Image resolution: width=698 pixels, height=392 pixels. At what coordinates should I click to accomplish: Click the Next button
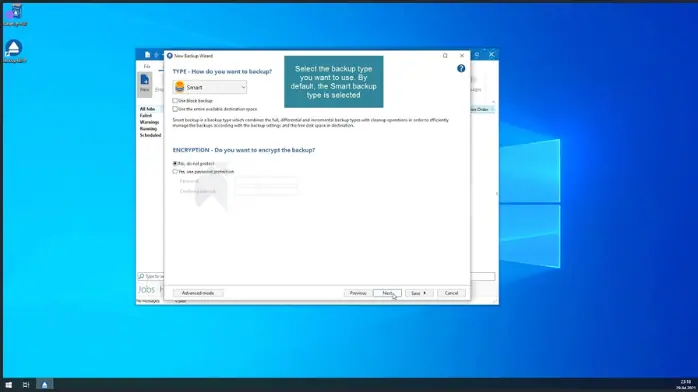387,293
